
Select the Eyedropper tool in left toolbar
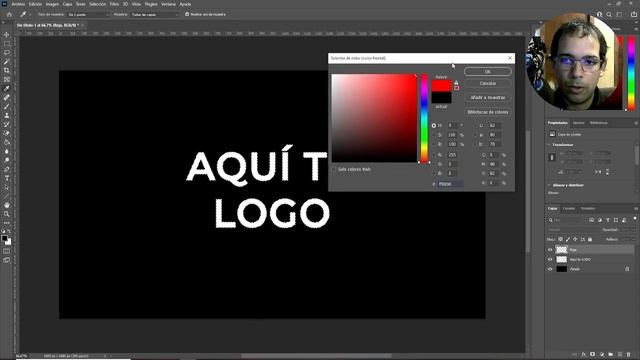pyautogui.click(x=7, y=89)
